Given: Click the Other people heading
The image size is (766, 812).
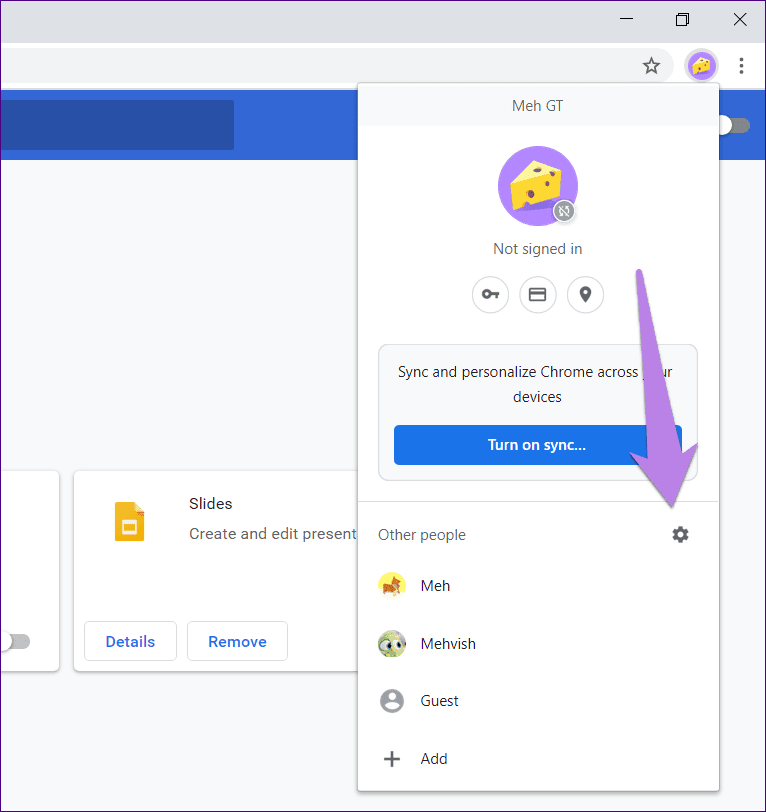Looking at the screenshot, I should 422,534.
